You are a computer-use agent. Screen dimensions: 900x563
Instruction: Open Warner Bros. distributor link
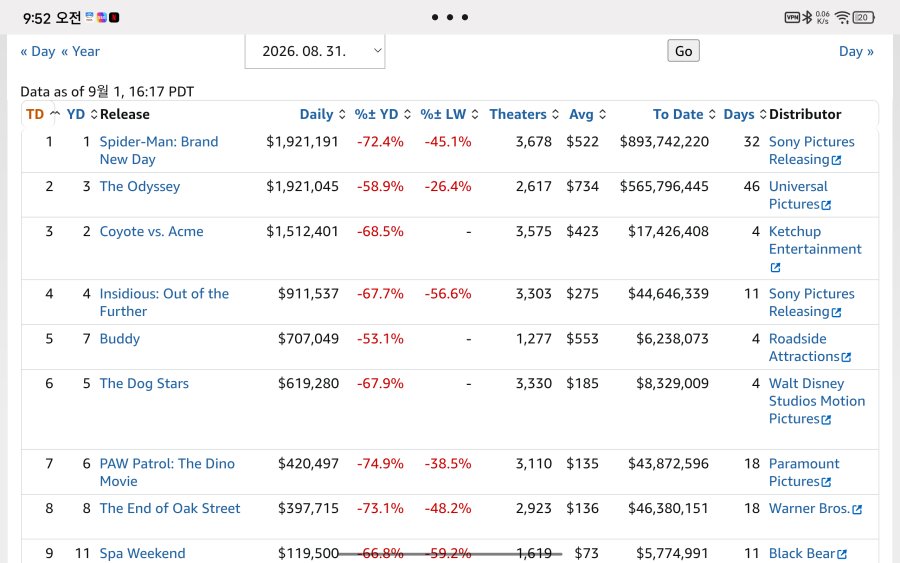(x=809, y=508)
